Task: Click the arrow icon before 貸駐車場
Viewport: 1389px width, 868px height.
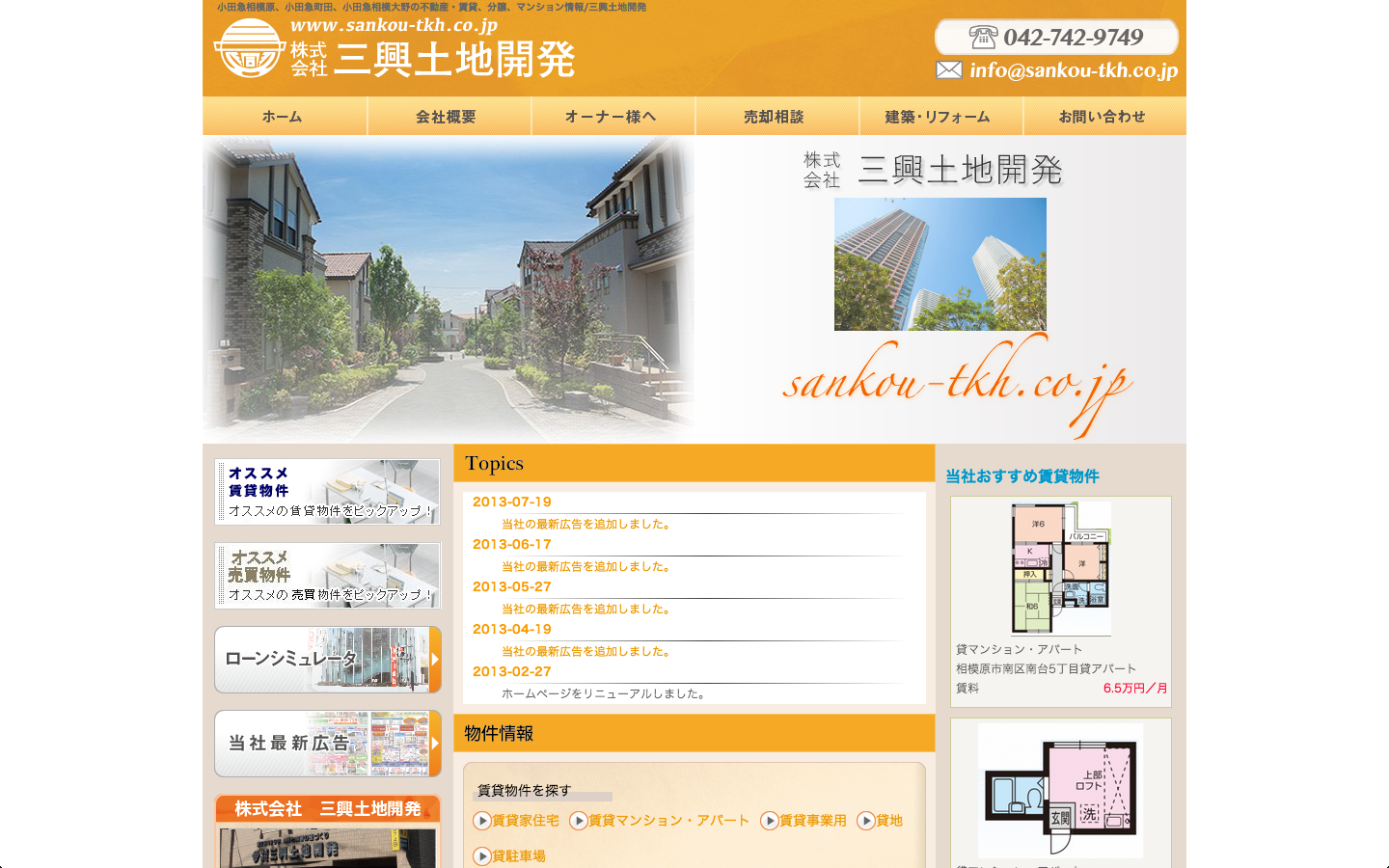Action: tap(482, 856)
